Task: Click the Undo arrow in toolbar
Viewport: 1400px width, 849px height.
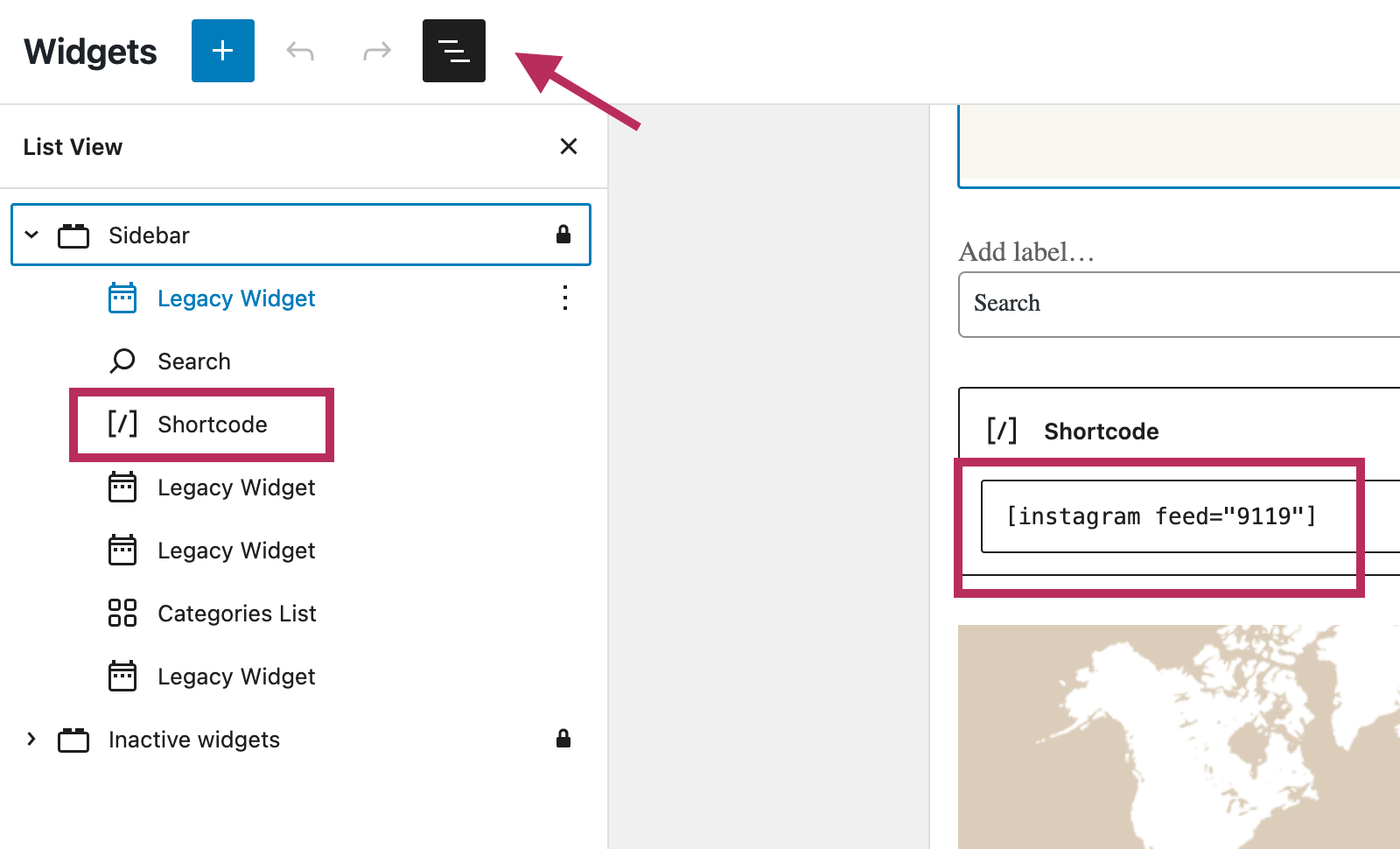Action: click(300, 52)
